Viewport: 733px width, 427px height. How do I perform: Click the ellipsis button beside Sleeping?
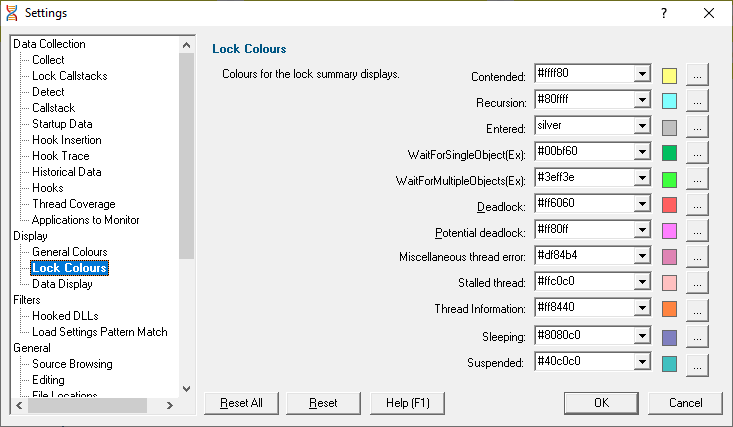(x=697, y=337)
